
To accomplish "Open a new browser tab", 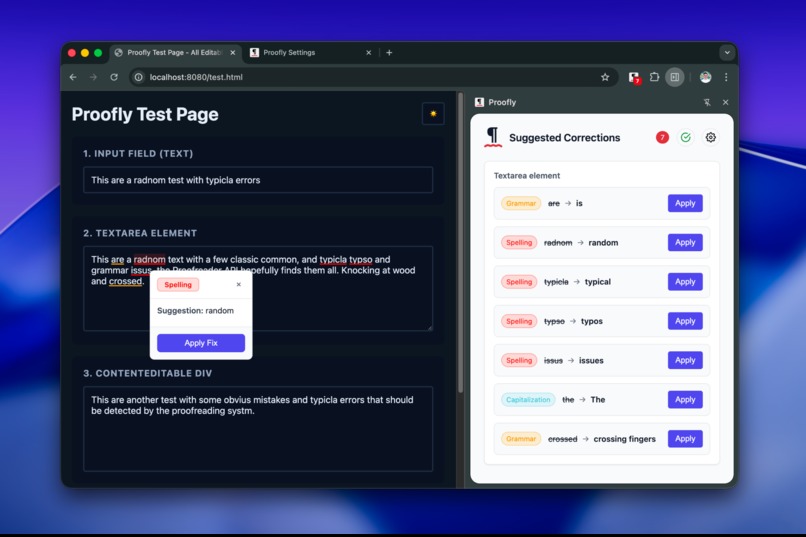I will (389, 52).
